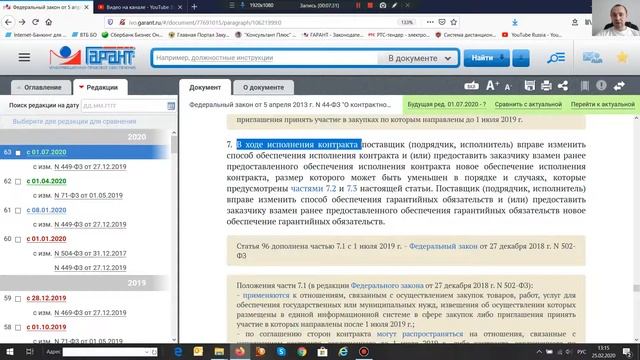
Task: Open edition link с 28.12.2019
Action: (x=46, y=298)
